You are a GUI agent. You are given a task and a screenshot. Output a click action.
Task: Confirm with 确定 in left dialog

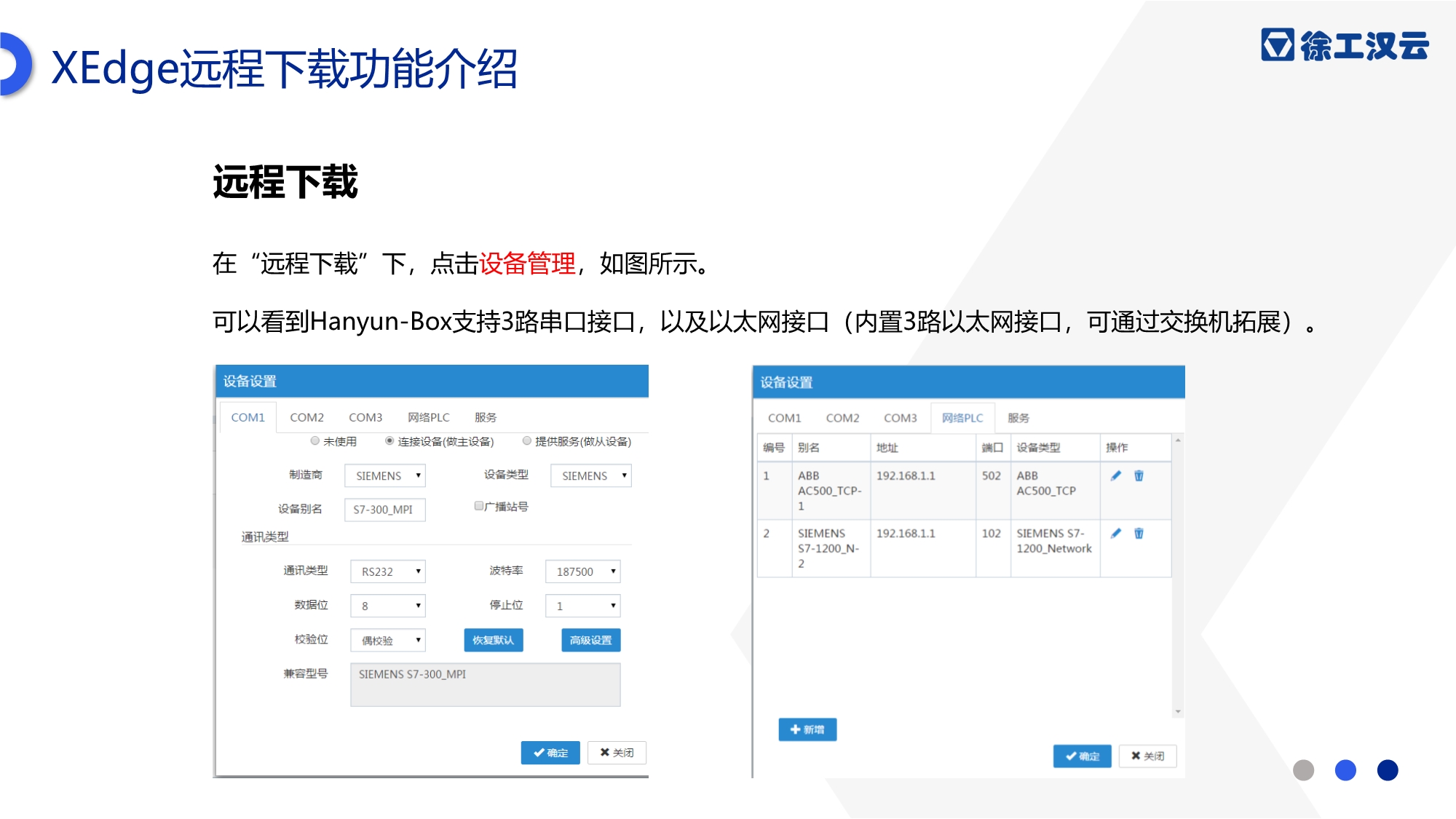coord(550,753)
